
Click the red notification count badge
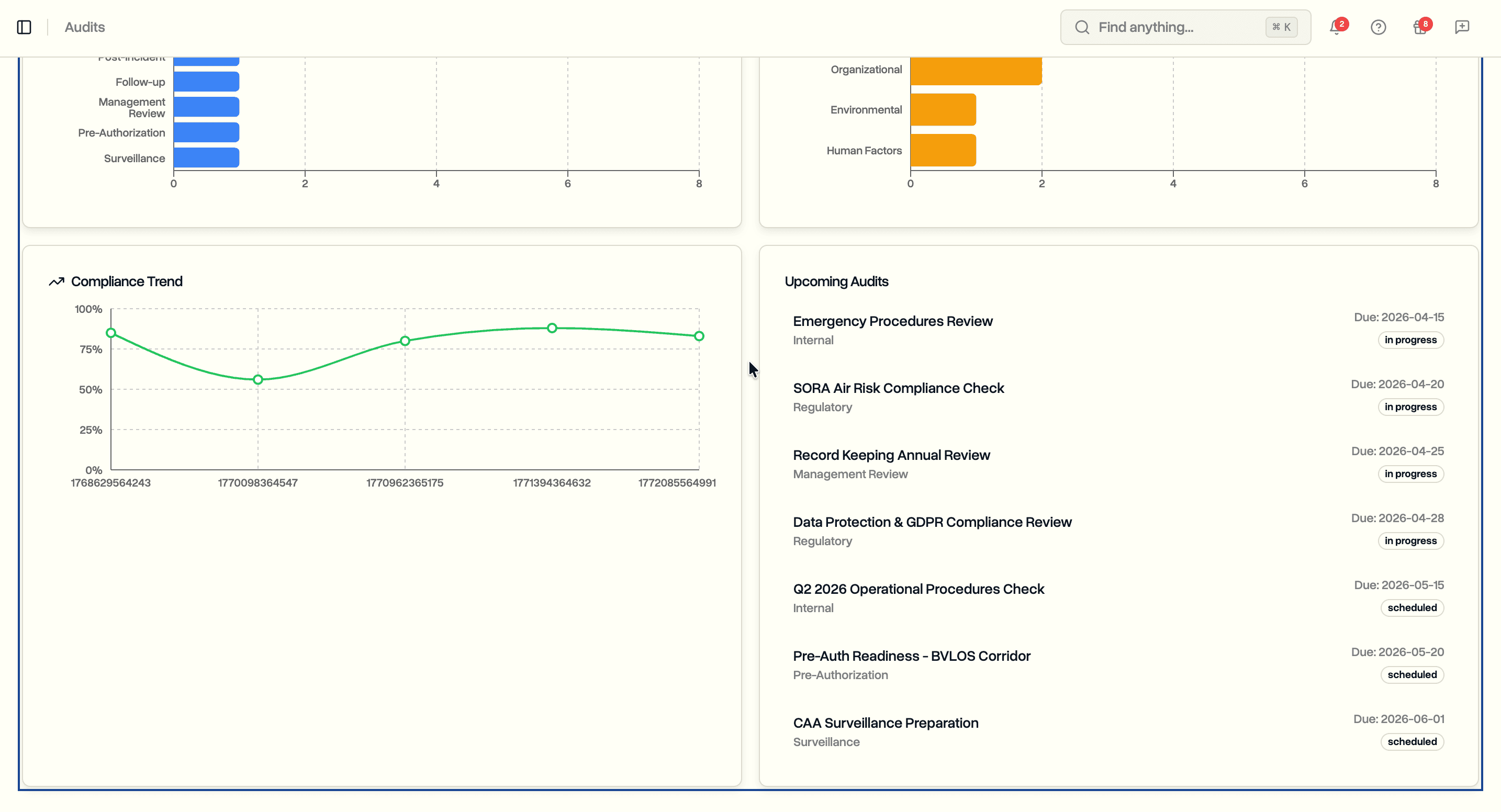[1342, 25]
